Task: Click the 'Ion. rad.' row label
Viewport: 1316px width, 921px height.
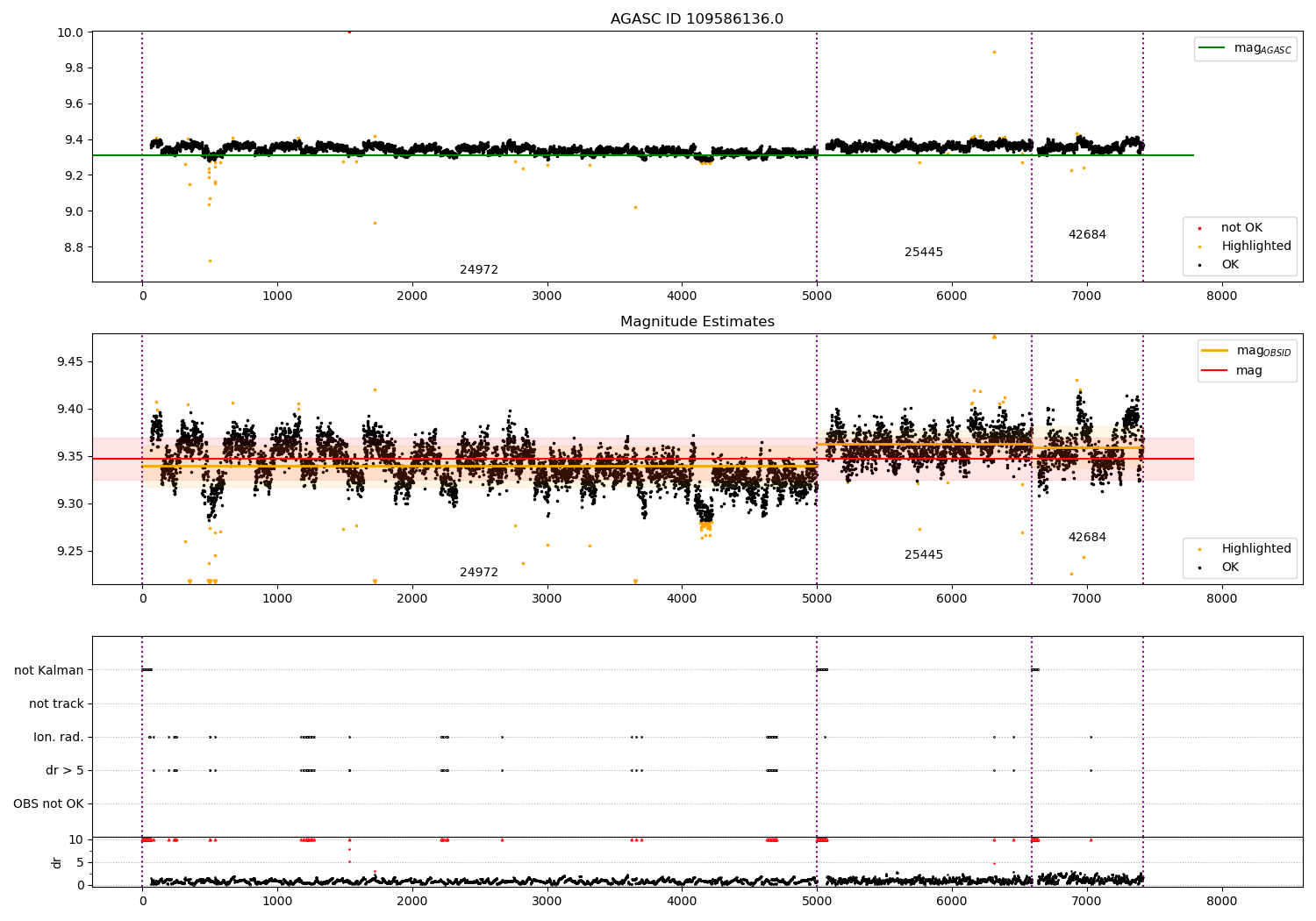Action: click(59, 737)
